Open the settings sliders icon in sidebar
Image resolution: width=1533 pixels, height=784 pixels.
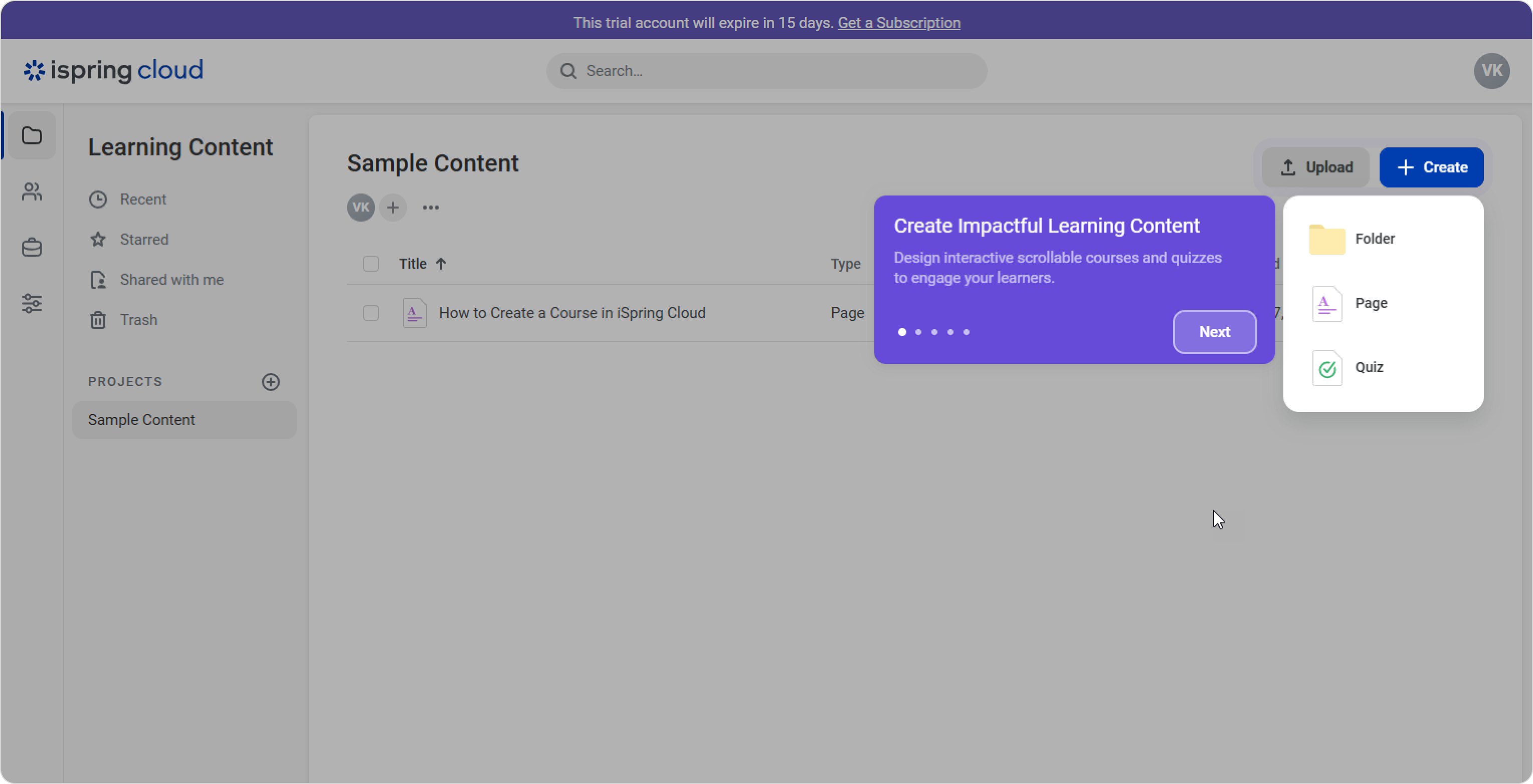32,303
